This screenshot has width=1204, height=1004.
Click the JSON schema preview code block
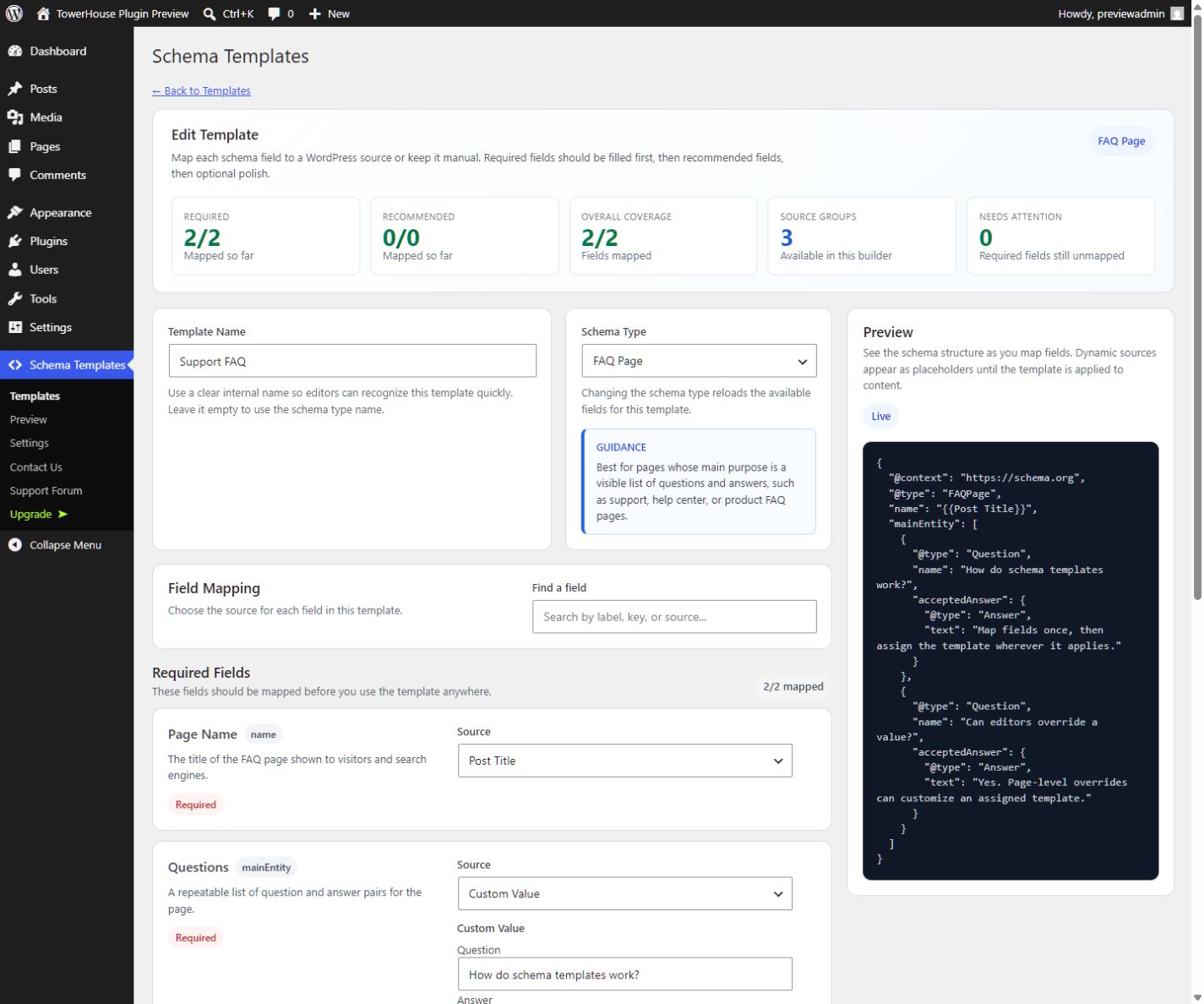[1011, 661]
